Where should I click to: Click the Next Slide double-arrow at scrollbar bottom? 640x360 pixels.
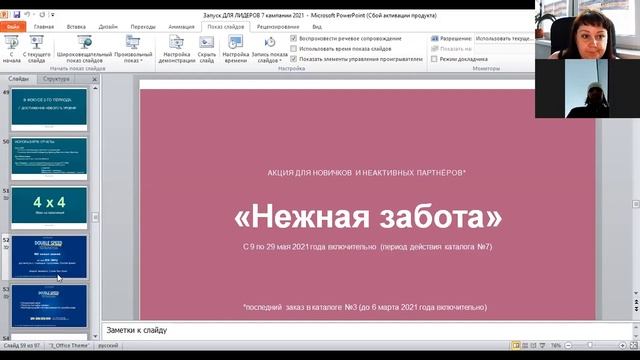[x=636, y=309]
